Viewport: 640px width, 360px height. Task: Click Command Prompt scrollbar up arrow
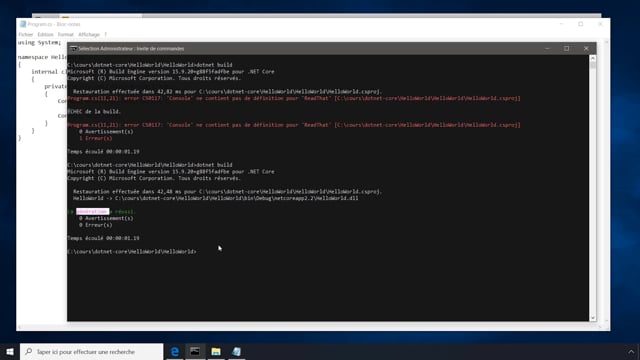(x=593, y=58)
